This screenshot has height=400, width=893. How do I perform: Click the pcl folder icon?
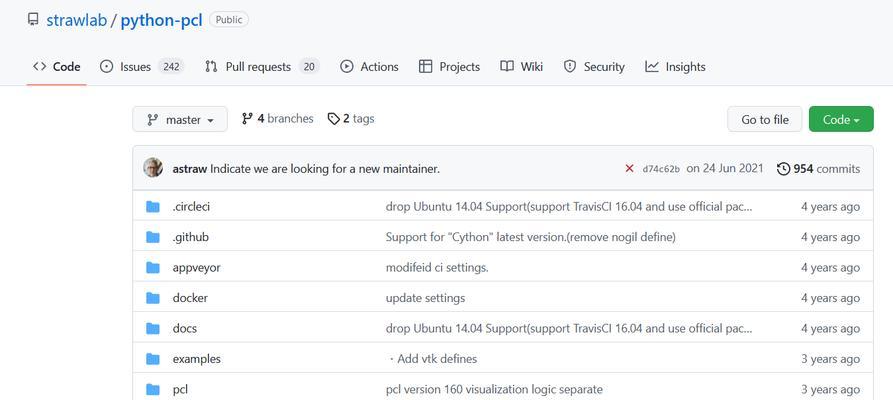tap(153, 390)
